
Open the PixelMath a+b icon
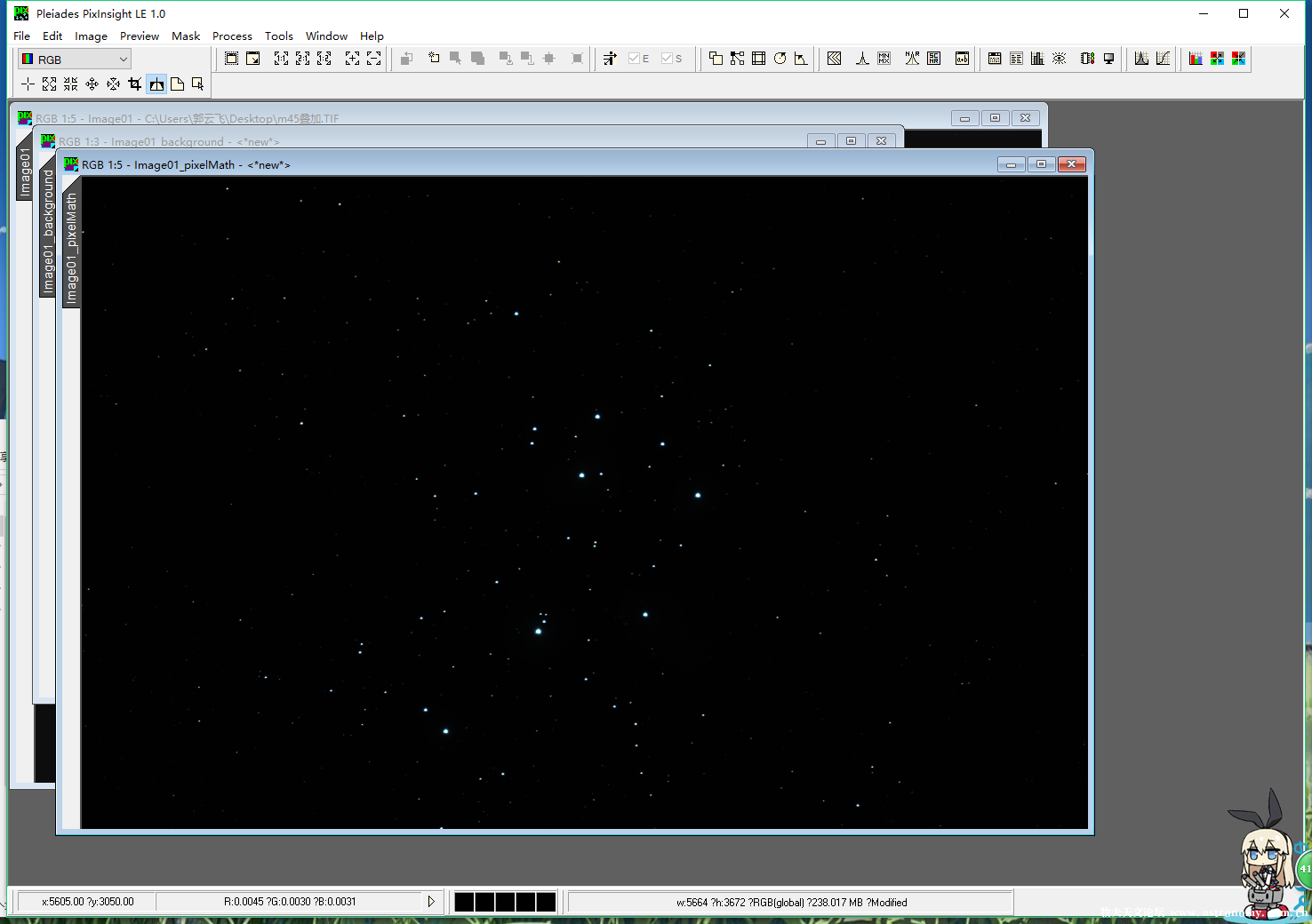pos(963,59)
